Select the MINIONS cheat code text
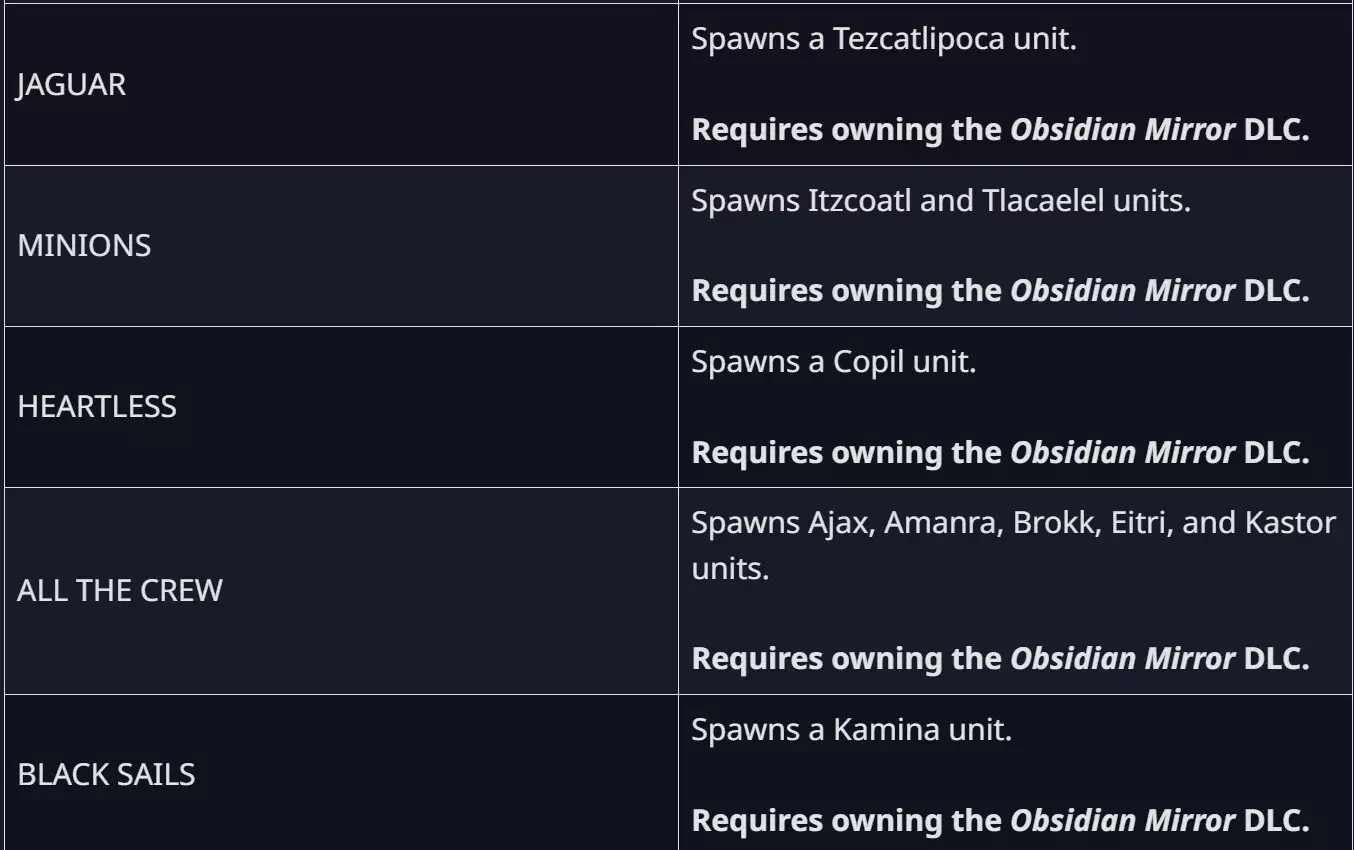The image size is (1354, 850). pyautogui.click(x=84, y=246)
